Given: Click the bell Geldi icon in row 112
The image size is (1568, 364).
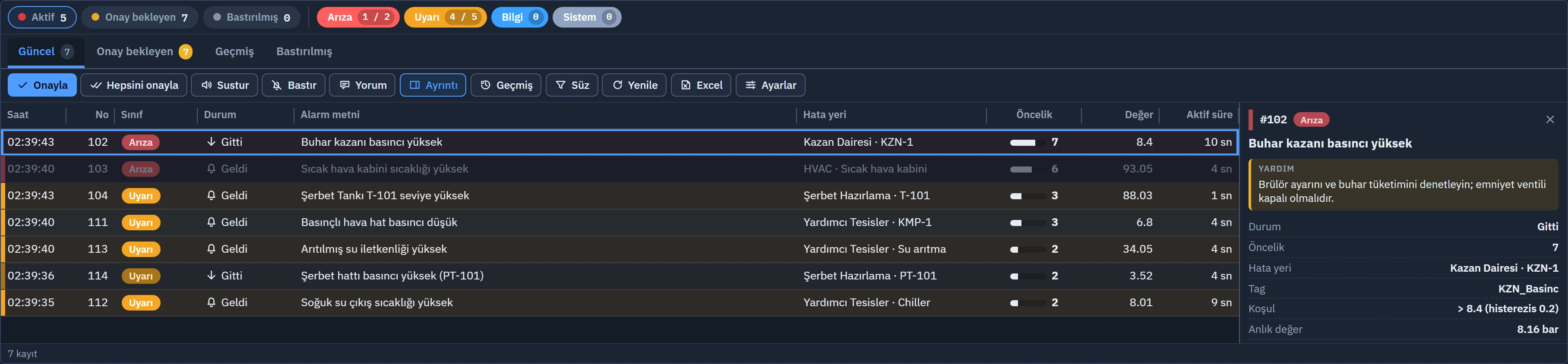Looking at the screenshot, I should click(211, 303).
